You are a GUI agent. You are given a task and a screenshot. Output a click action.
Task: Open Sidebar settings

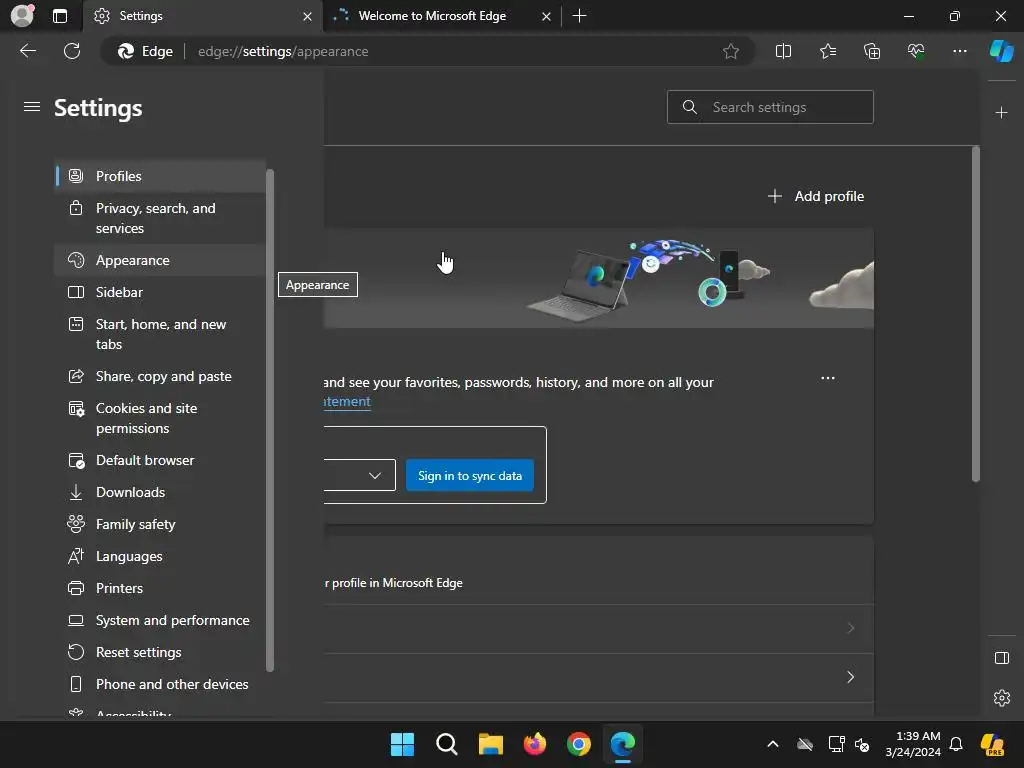point(160,292)
